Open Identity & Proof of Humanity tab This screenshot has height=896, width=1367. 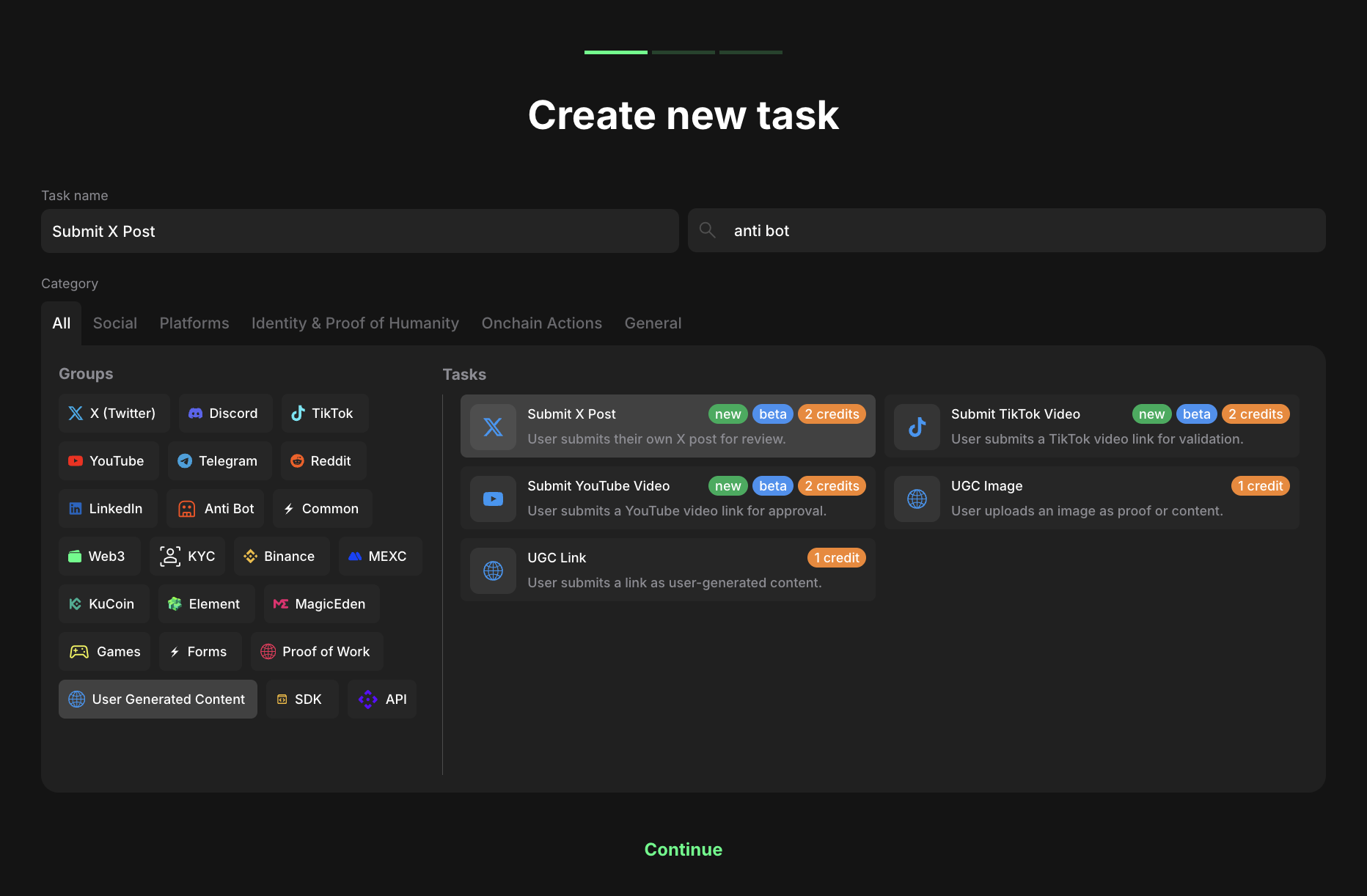[x=355, y=323]
